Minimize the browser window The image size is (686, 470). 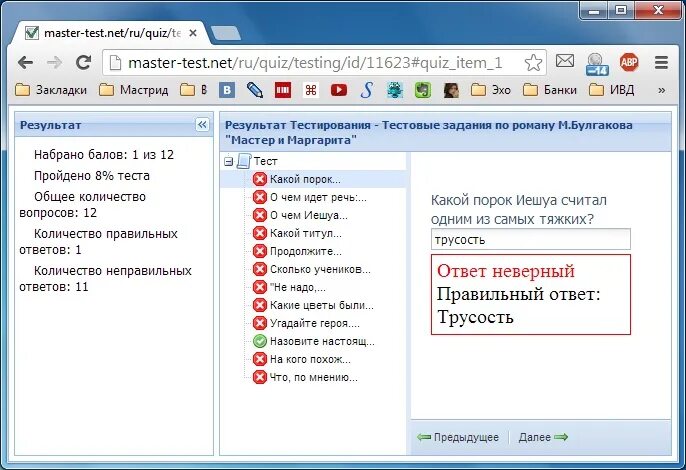594,11
